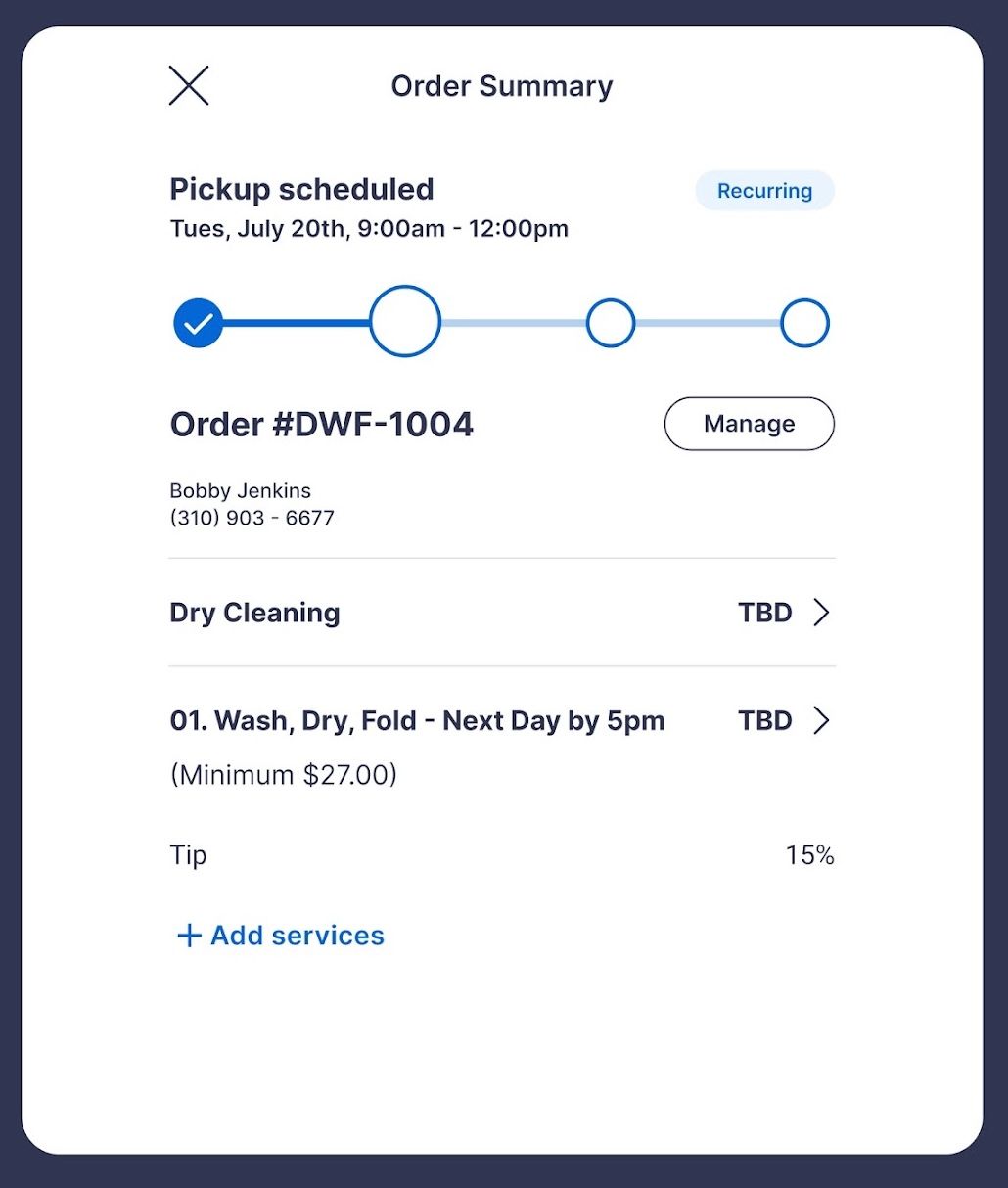Click the Add services link

280,936
